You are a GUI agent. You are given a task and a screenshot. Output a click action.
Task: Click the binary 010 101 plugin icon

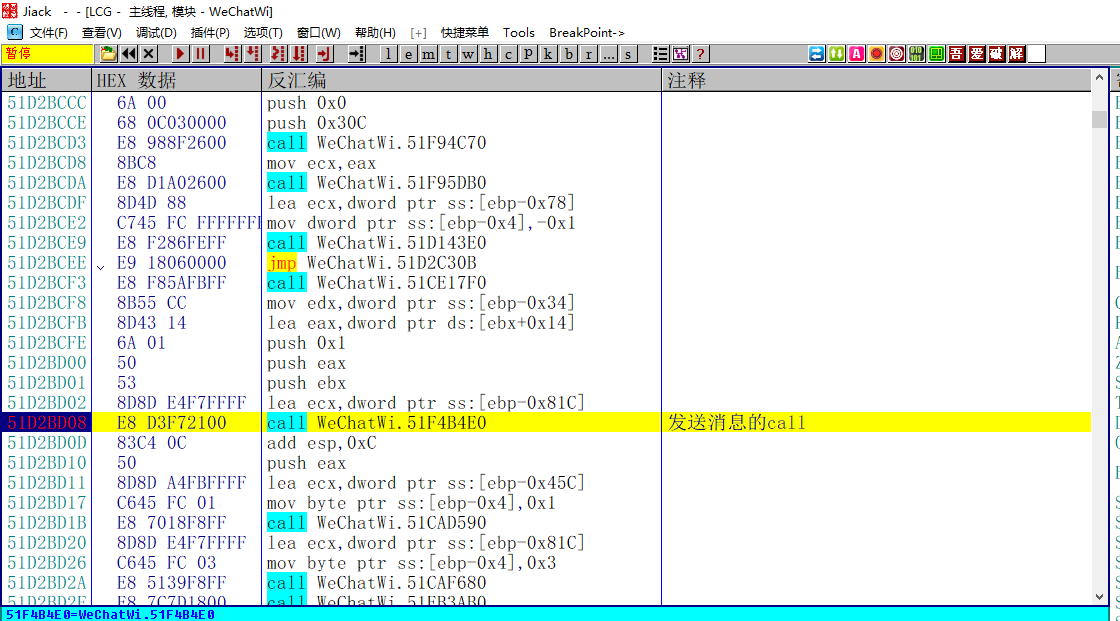point(916,54)
